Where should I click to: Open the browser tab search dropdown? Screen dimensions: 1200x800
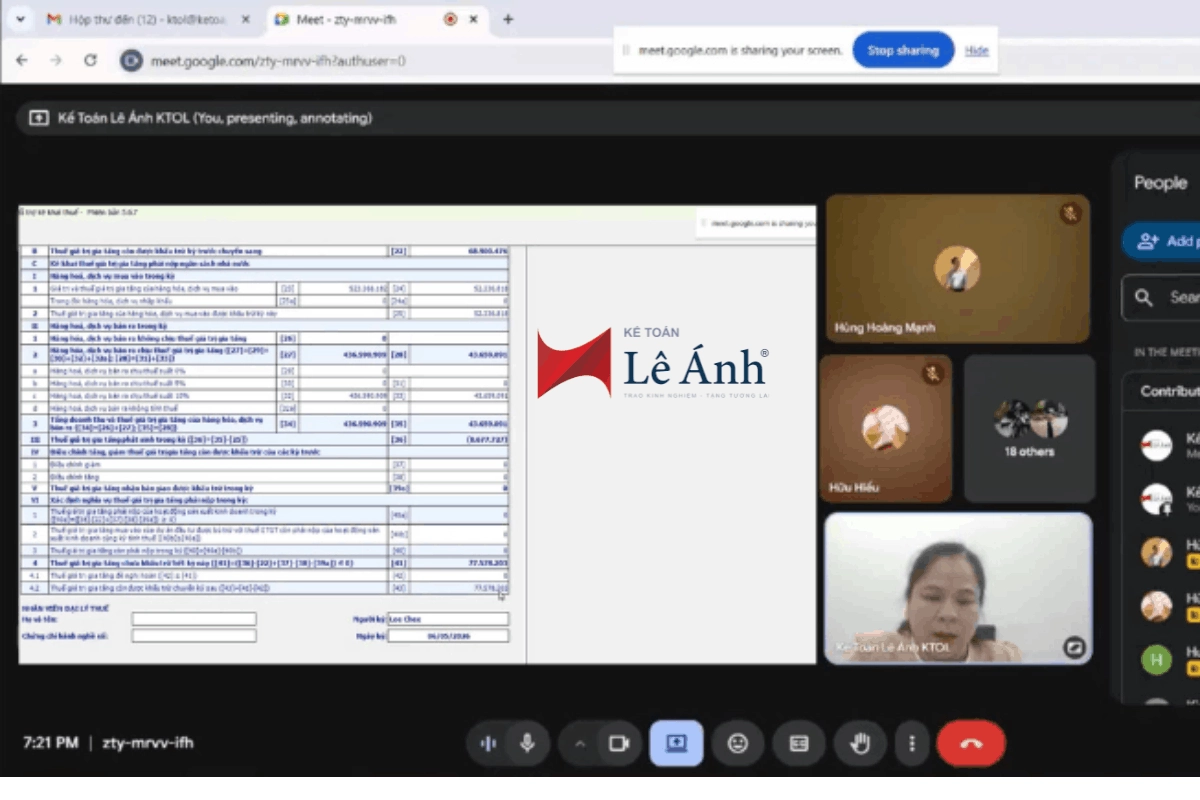(20, 19)
